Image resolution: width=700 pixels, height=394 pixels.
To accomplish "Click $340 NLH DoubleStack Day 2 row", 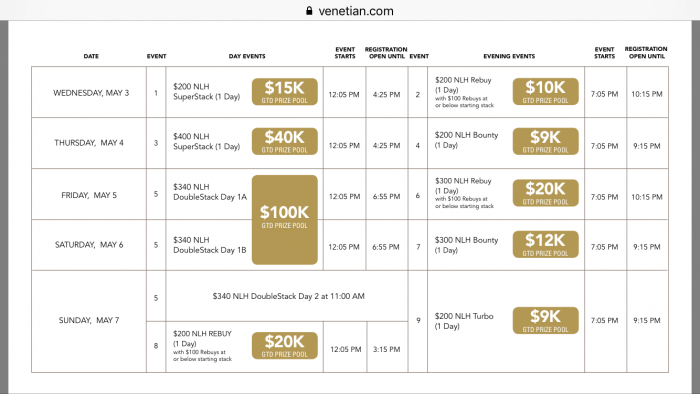I will [287, 296].
